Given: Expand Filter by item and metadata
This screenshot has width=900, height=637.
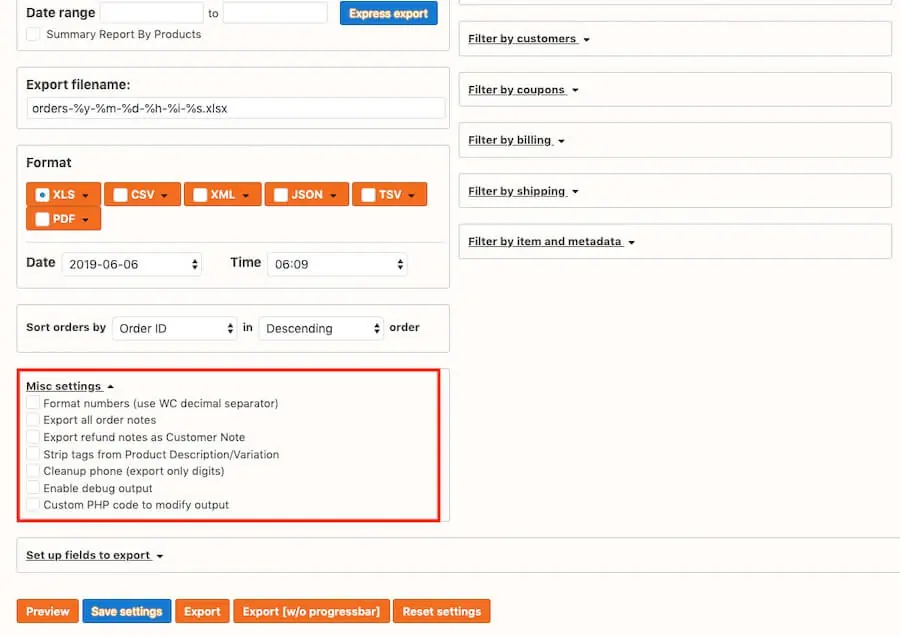Looking at the screenshot, I should click(551, 242).
